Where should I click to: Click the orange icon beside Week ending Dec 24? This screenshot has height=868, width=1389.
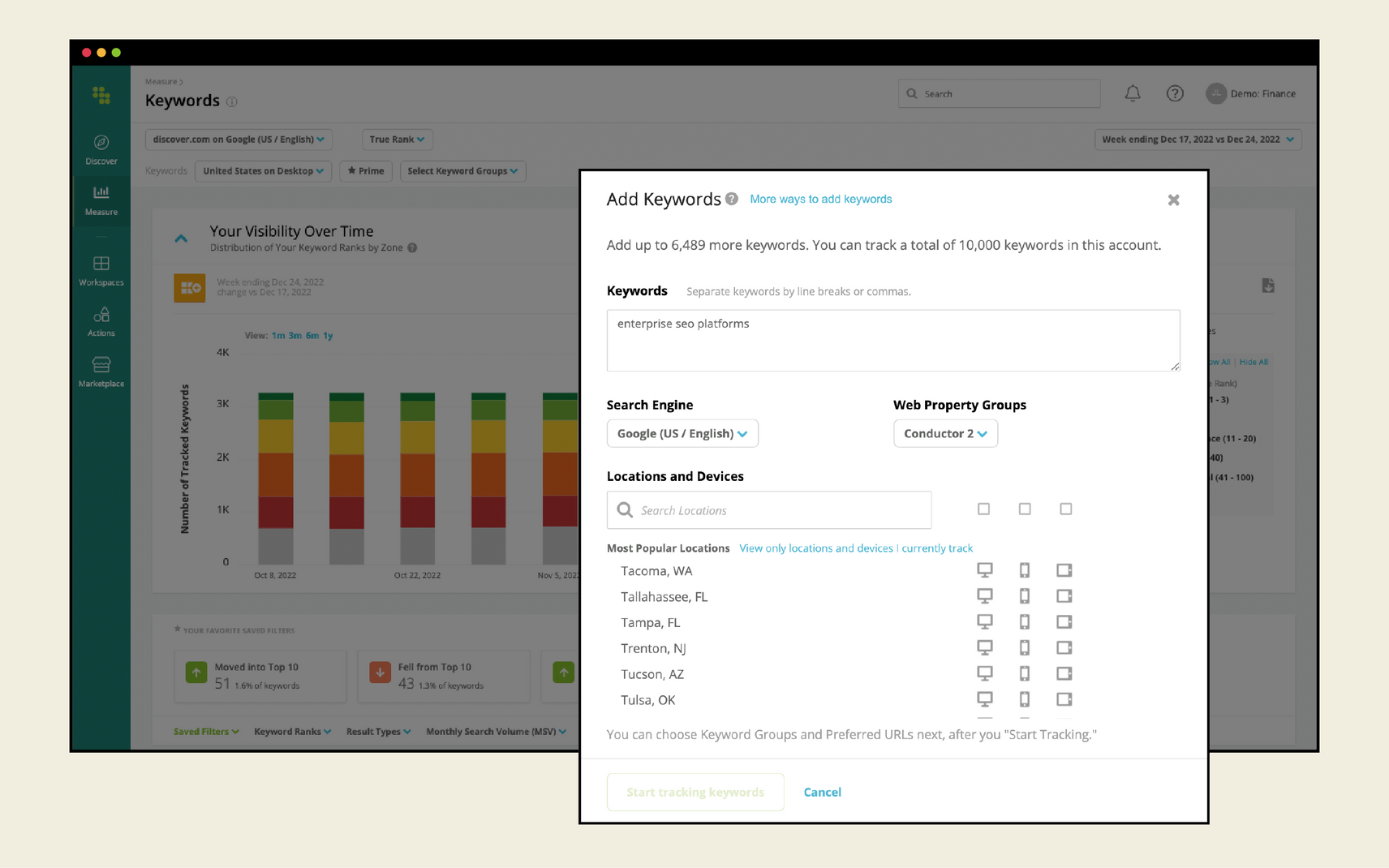pyautogui.click(x=190, y=288)
